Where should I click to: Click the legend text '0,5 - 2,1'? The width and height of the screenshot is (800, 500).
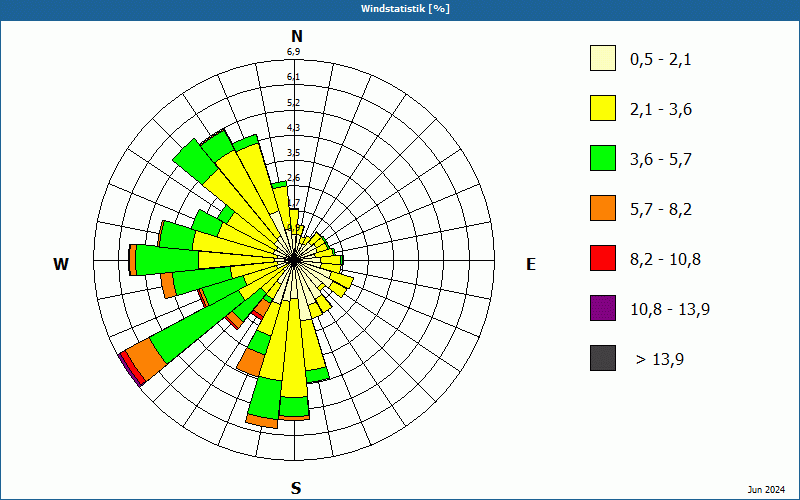[661, 60]
